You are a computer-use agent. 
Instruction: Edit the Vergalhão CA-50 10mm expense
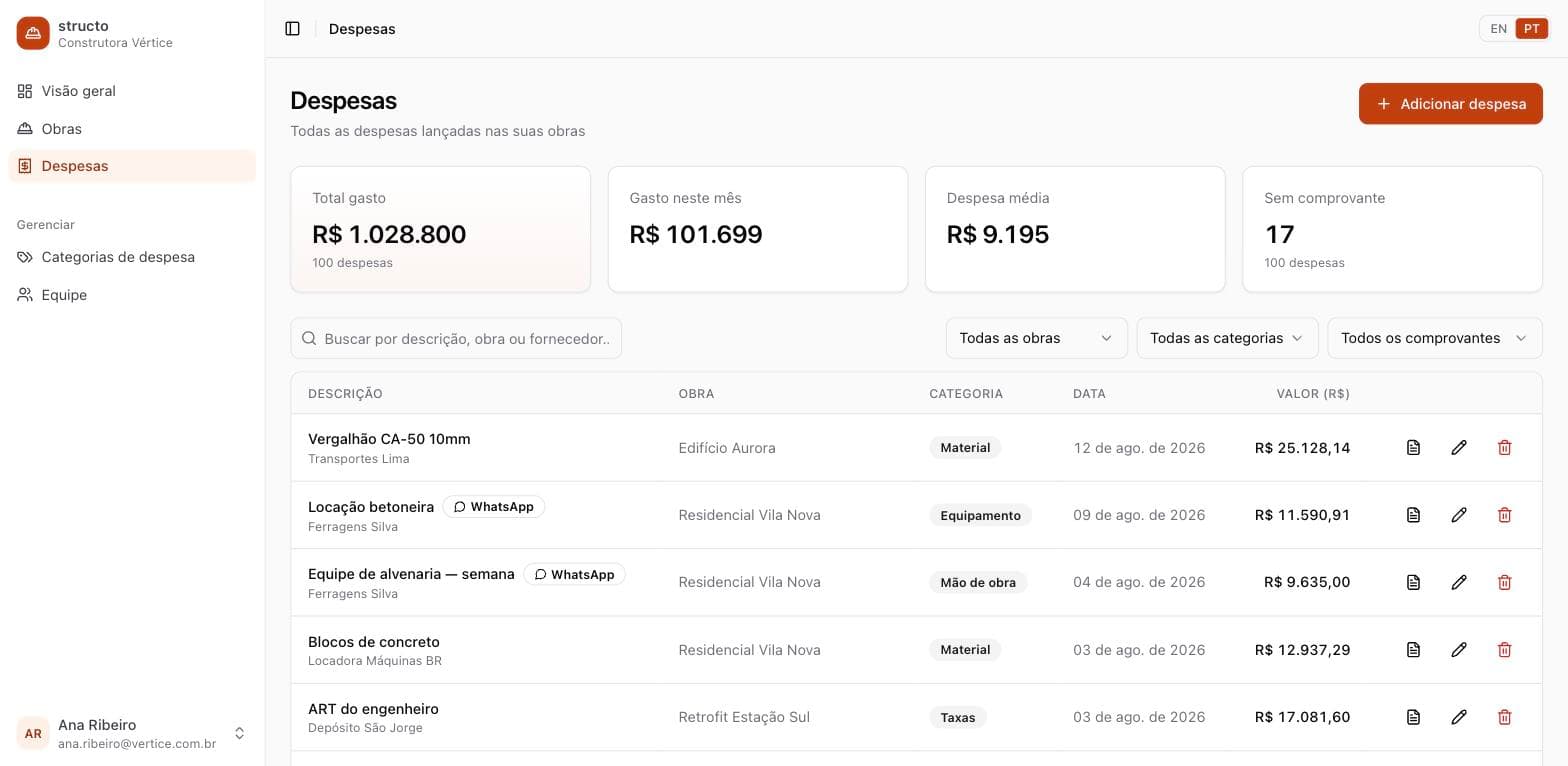pos(1459,448)
